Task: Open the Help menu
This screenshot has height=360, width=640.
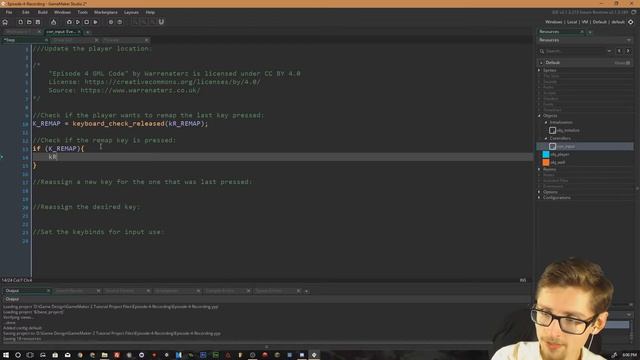Action: [150, 12]
